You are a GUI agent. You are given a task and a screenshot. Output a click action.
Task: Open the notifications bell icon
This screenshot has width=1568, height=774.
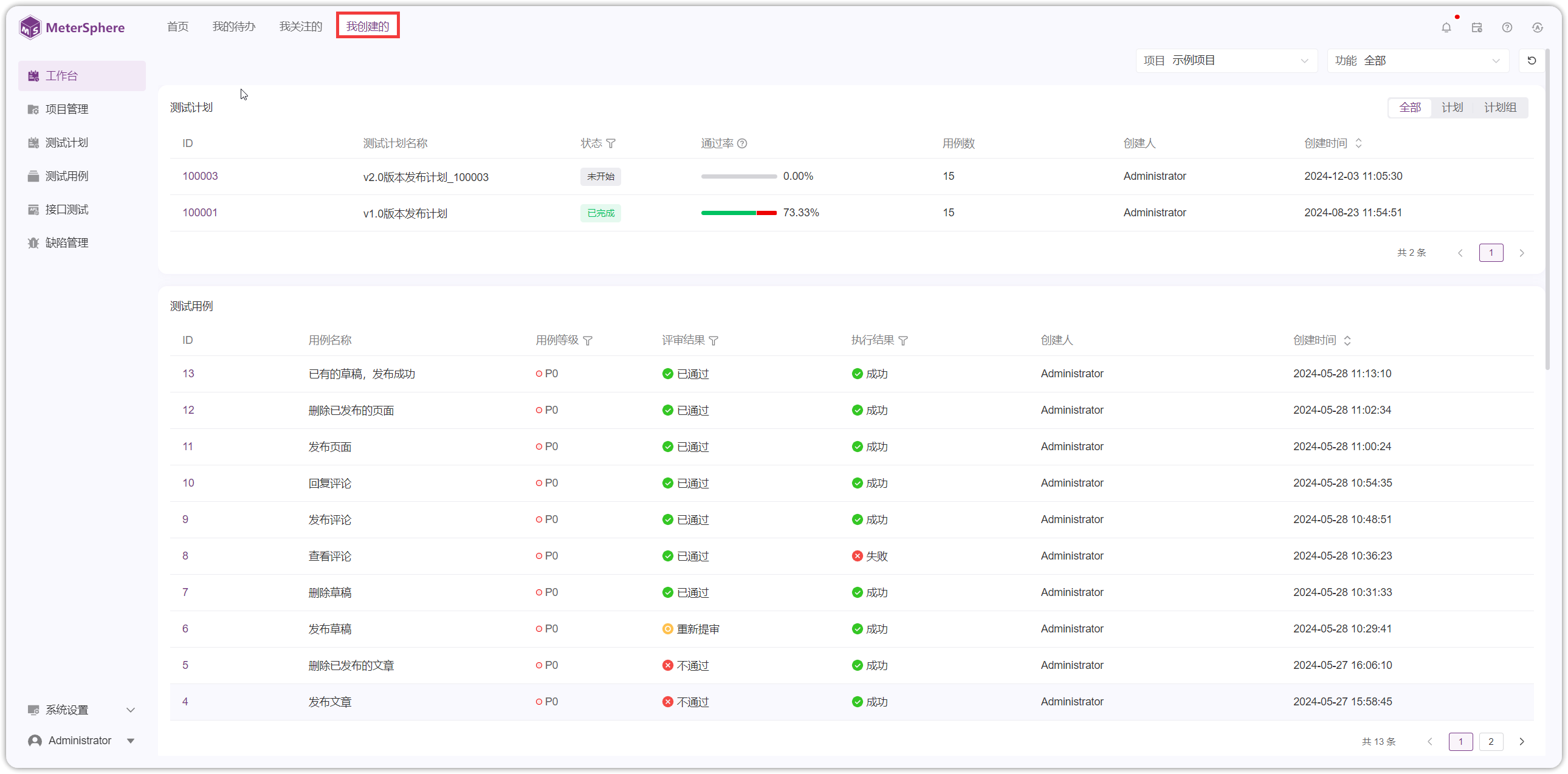click(1446, 27)
